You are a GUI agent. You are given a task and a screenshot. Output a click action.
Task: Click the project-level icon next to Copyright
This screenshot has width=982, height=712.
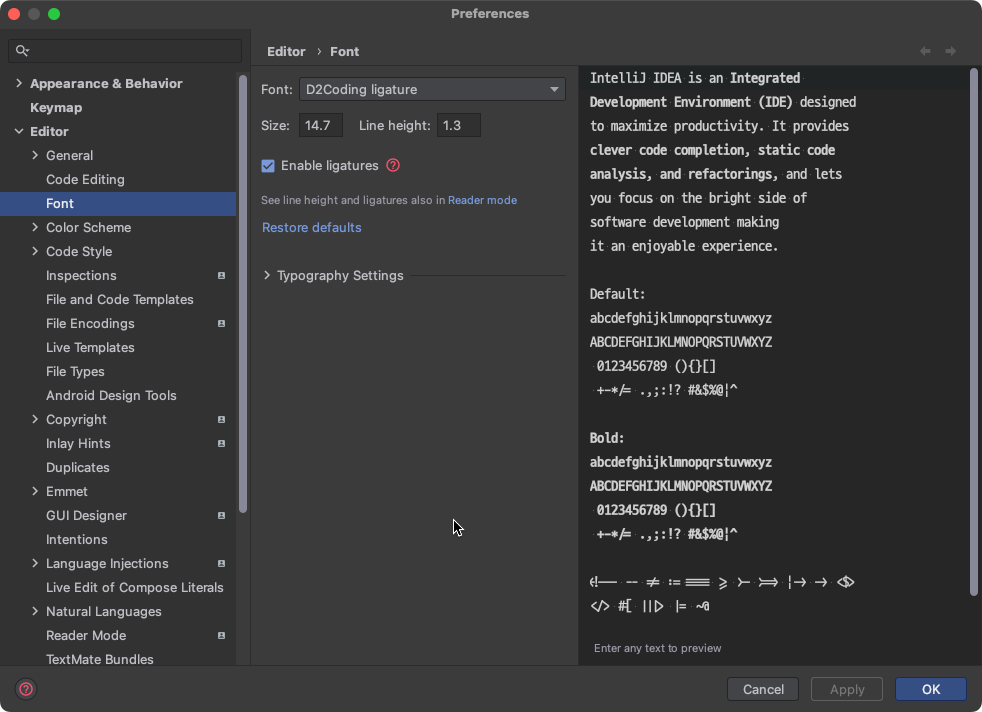pos(221,420)
